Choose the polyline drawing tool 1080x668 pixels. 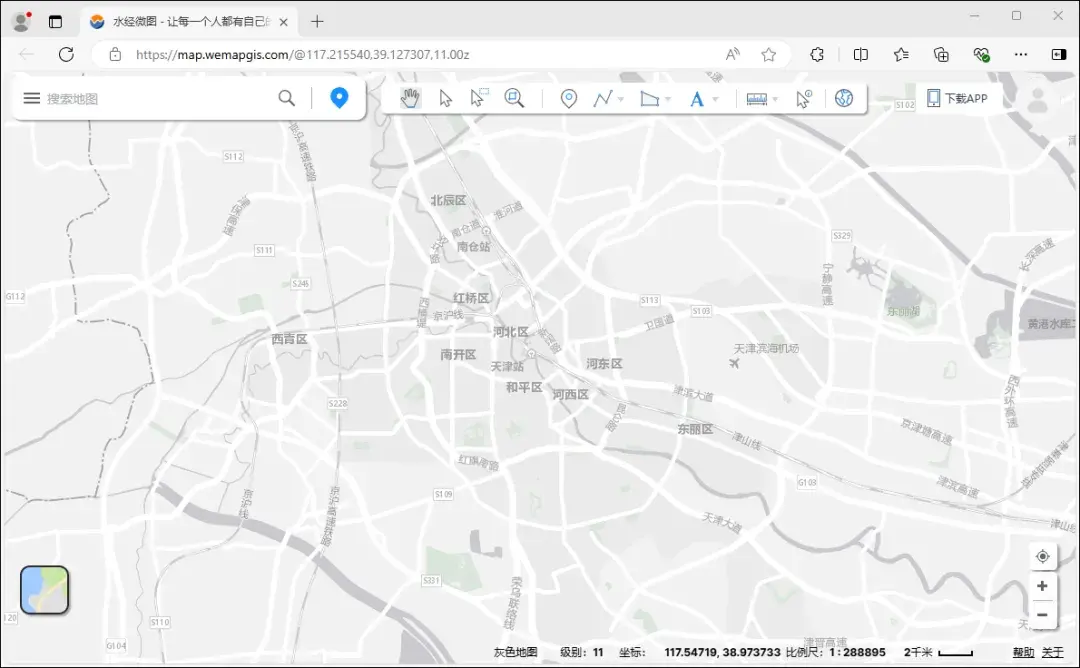(x=603, y=98)
